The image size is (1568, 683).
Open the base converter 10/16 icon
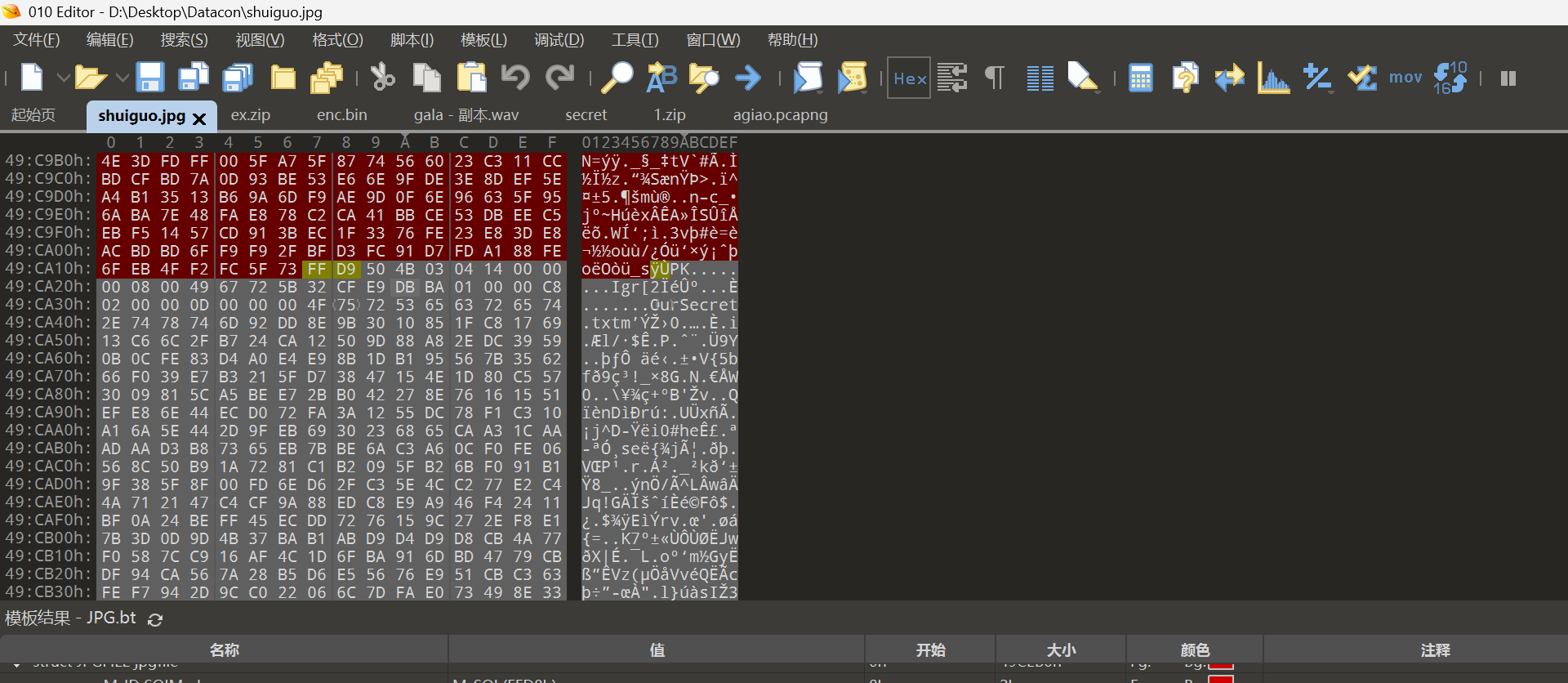point(1450,78)
